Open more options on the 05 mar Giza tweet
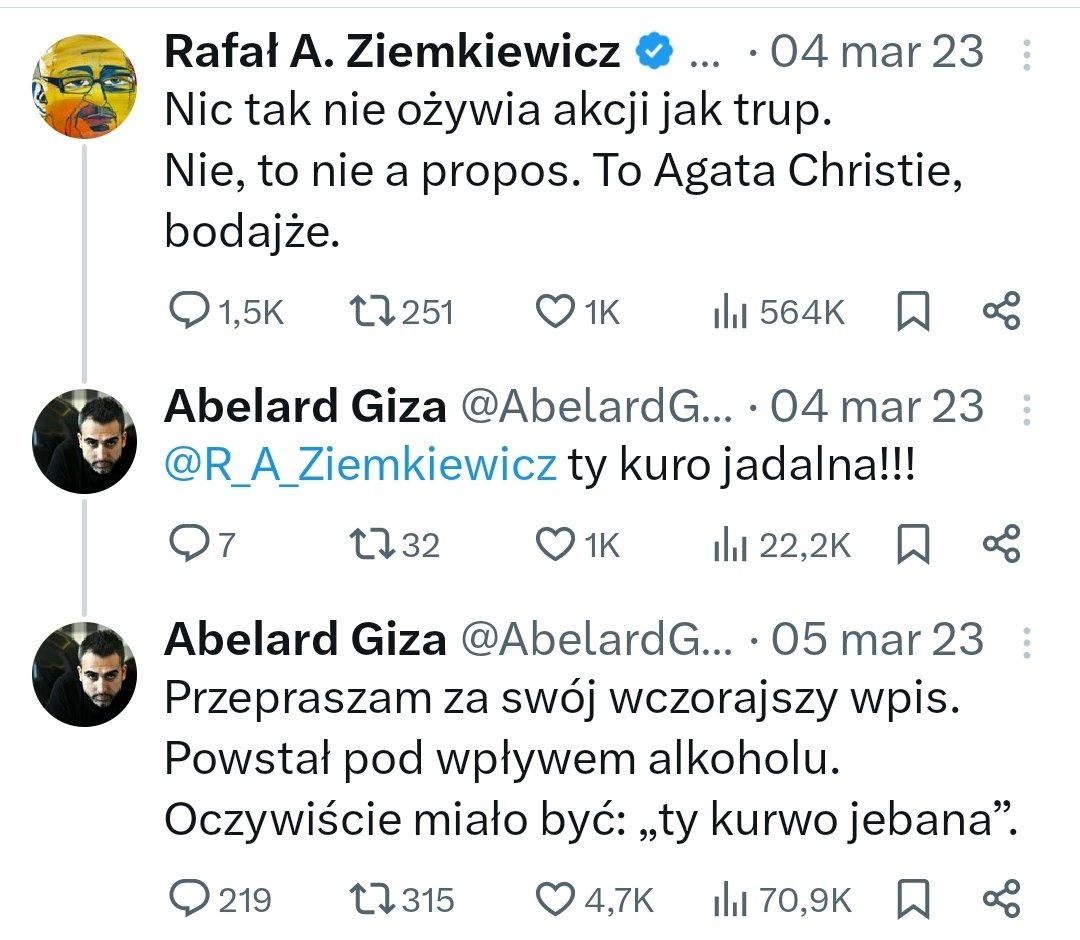 [1027, 640]
